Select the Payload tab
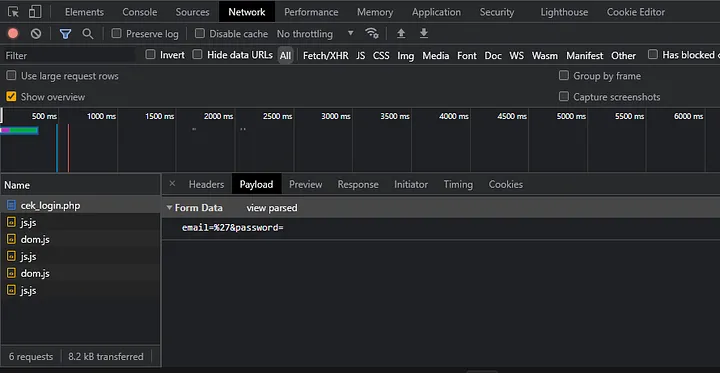This screenshot has height=373, width=720. coord(256,184)
